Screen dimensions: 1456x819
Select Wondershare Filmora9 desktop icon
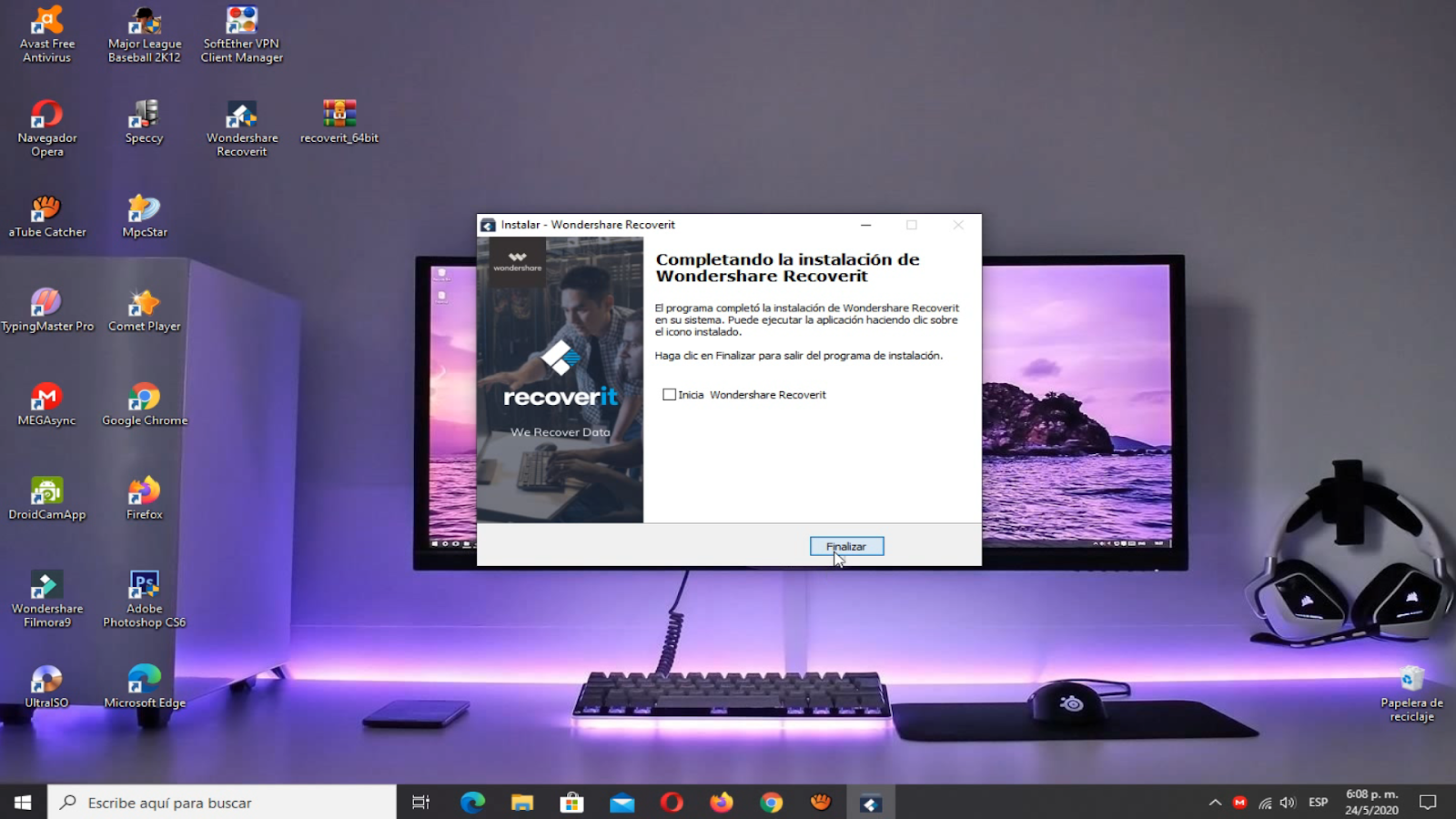click(47, 600)
